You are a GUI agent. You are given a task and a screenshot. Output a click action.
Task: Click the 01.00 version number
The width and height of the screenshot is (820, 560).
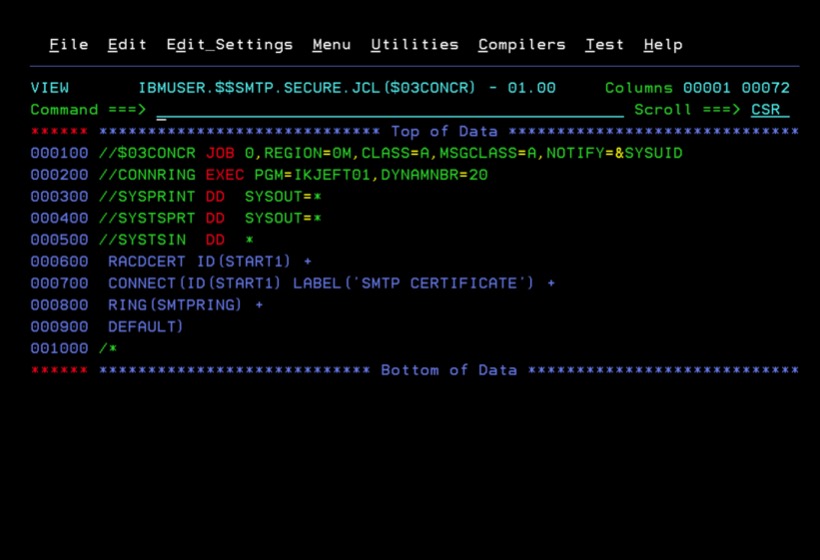click(x=532, y=88)
